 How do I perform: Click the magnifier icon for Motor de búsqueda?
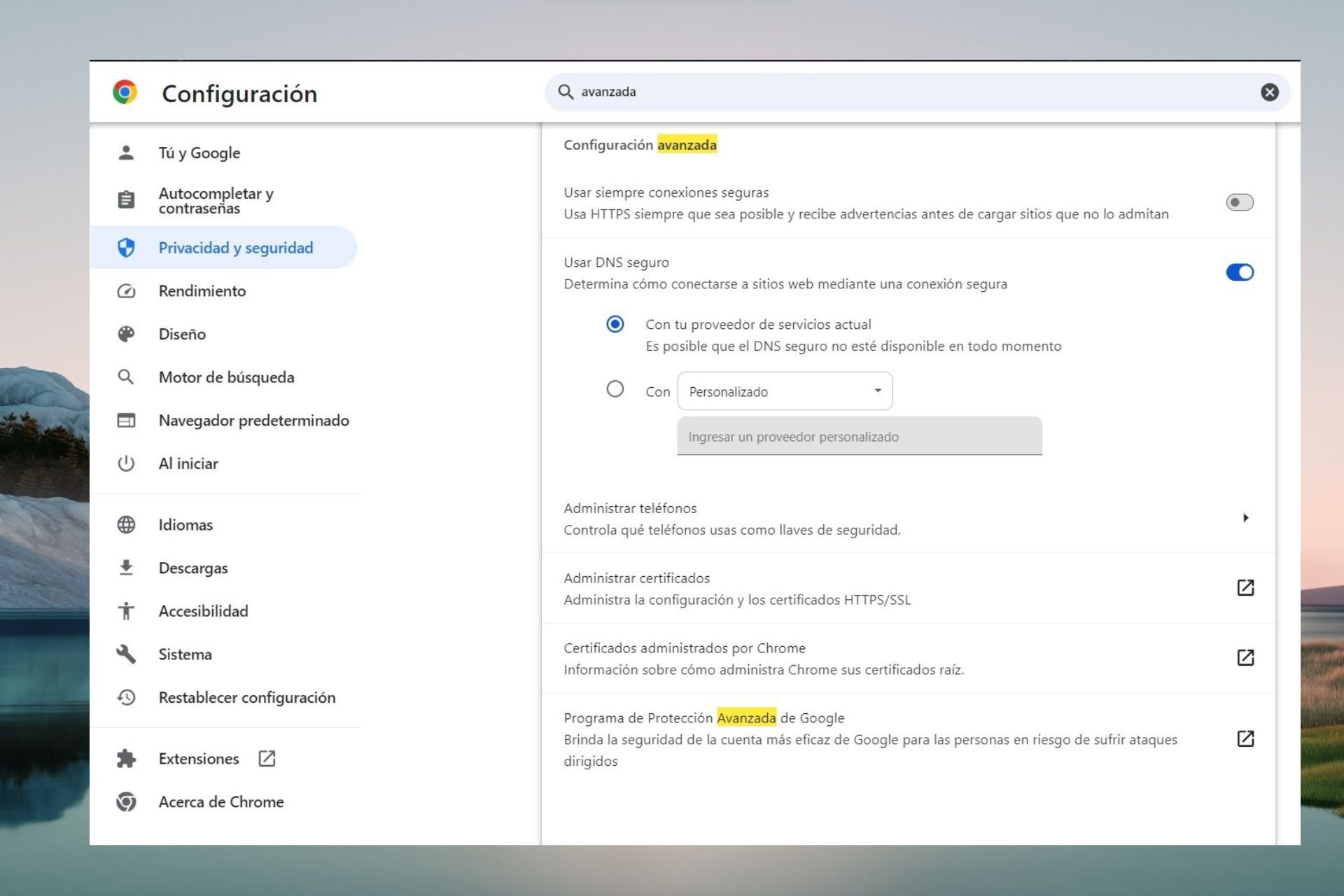coord(126,377)
